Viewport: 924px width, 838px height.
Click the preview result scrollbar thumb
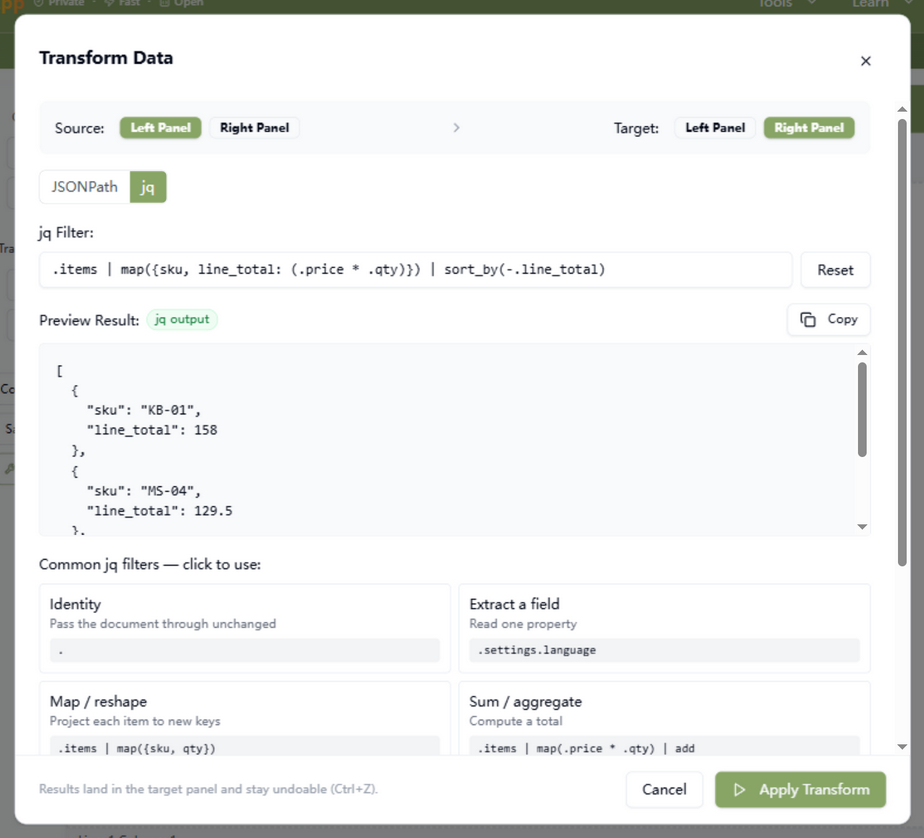[862, 410]
